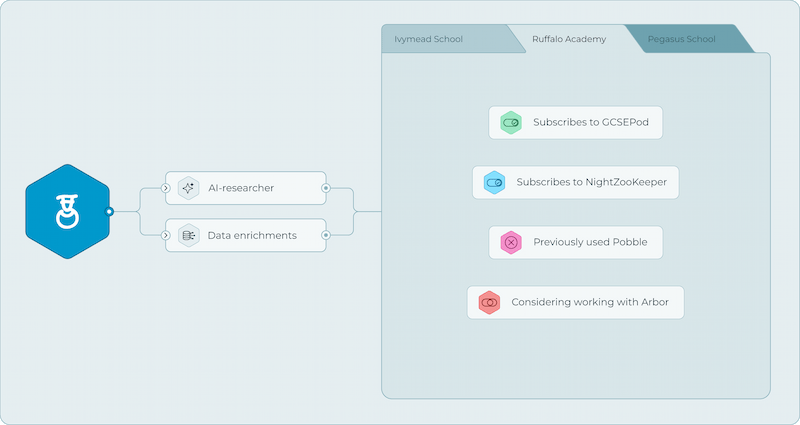
Task: Click the red Arbor hexagon icon
Action: [x=489, y=302]
